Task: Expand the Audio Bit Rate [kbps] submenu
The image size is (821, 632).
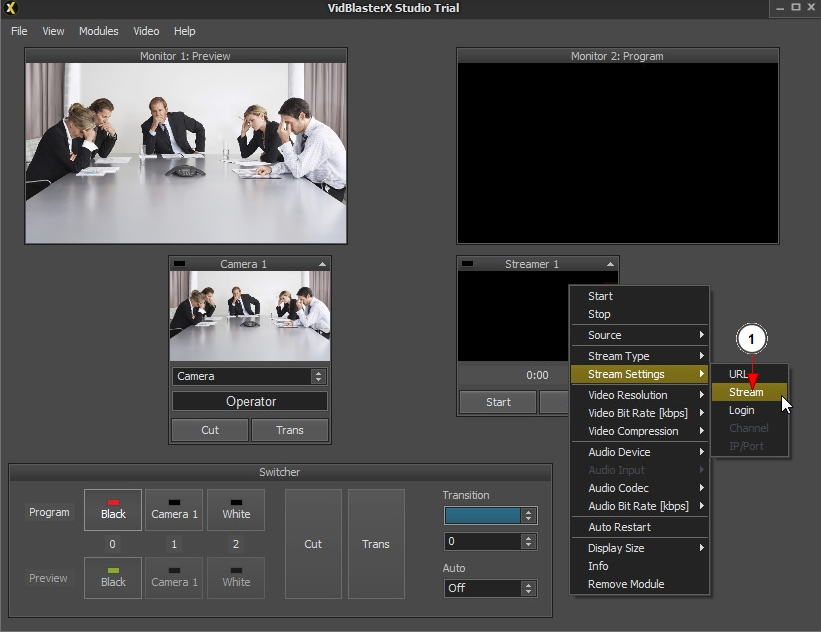Action: [639, 506]
